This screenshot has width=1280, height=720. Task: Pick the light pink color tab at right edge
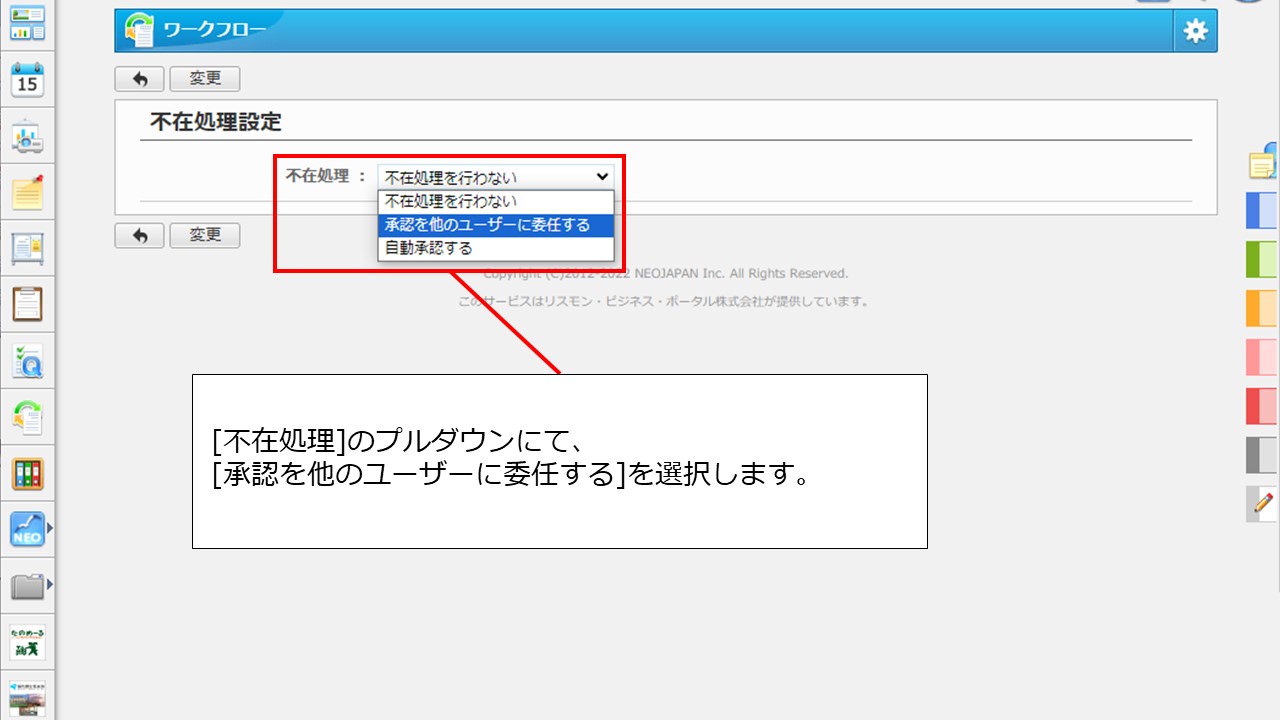click(1262, 357)
